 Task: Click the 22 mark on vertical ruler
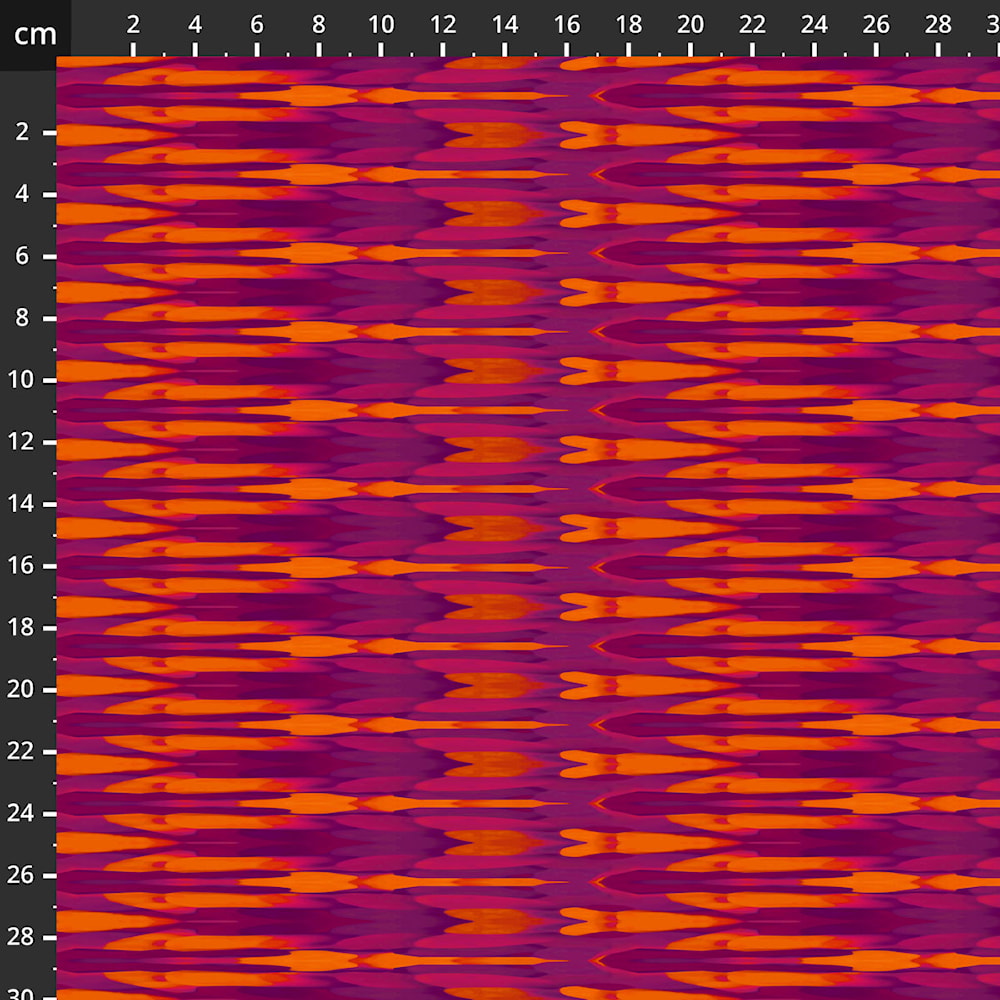(22, 752)
